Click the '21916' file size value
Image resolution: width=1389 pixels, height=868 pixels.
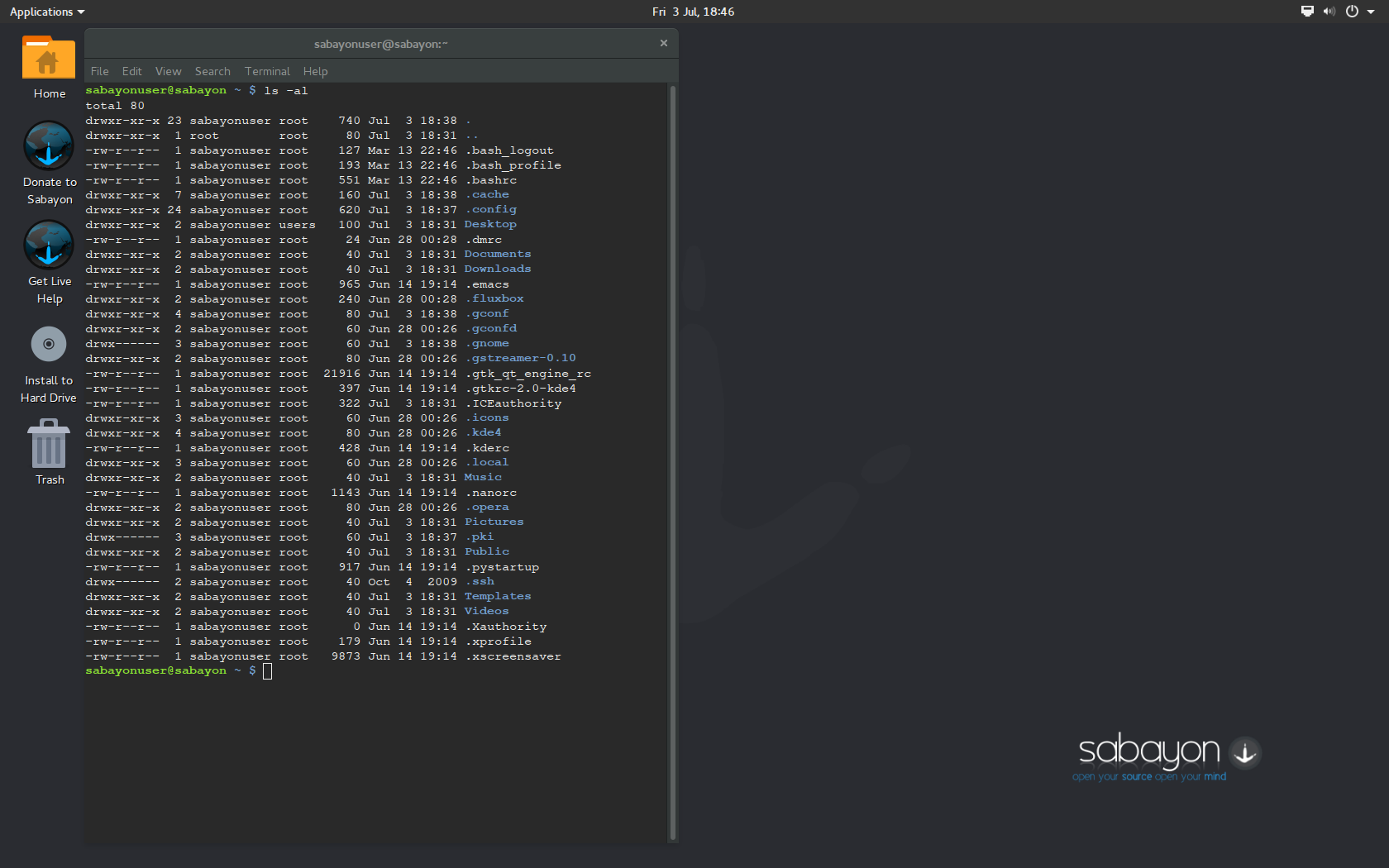[x=341, y=374]
